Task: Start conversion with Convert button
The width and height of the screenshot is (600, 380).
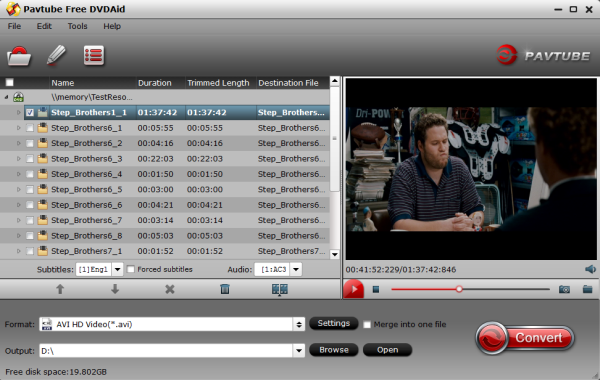Action: tap(525, 338)
